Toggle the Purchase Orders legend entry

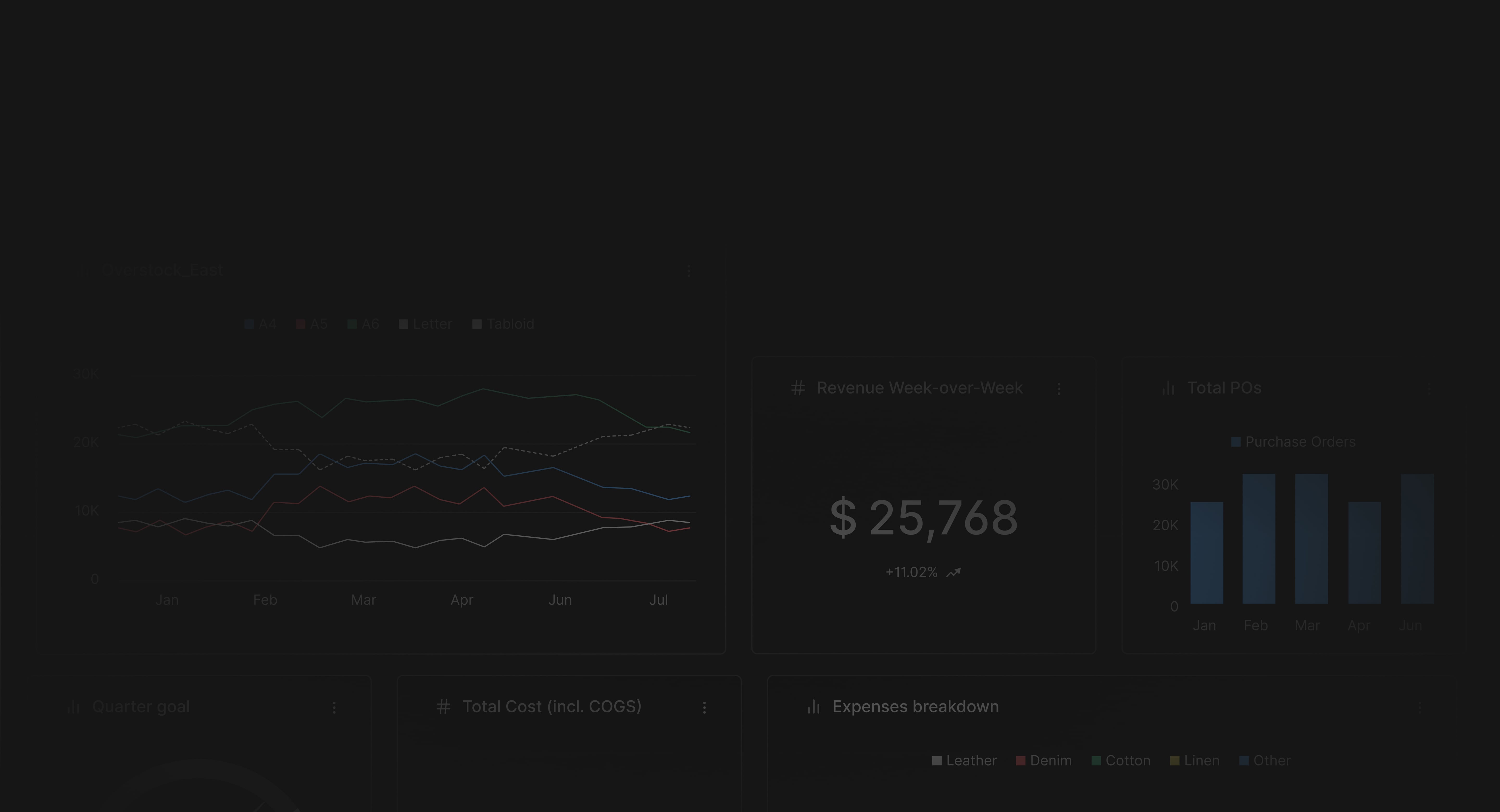1293,442
